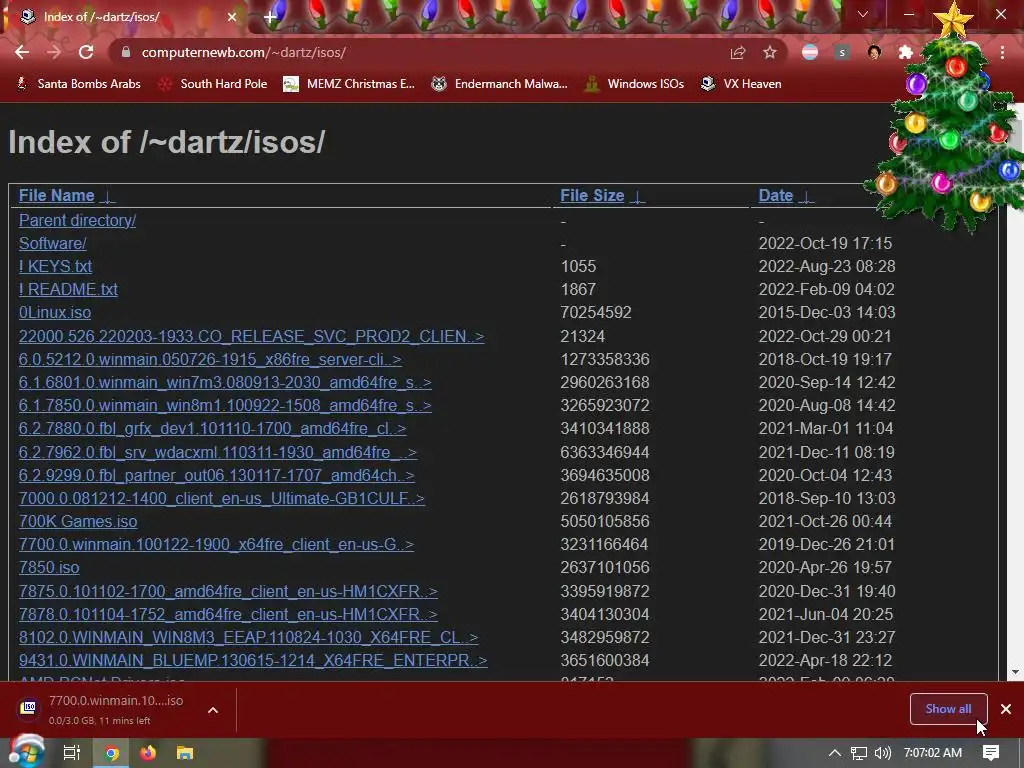Image resolution: width=1024 pixels, height=768 pixels.
Task: Click the share page icon in address bar
Action: click(x=738, y=53)
